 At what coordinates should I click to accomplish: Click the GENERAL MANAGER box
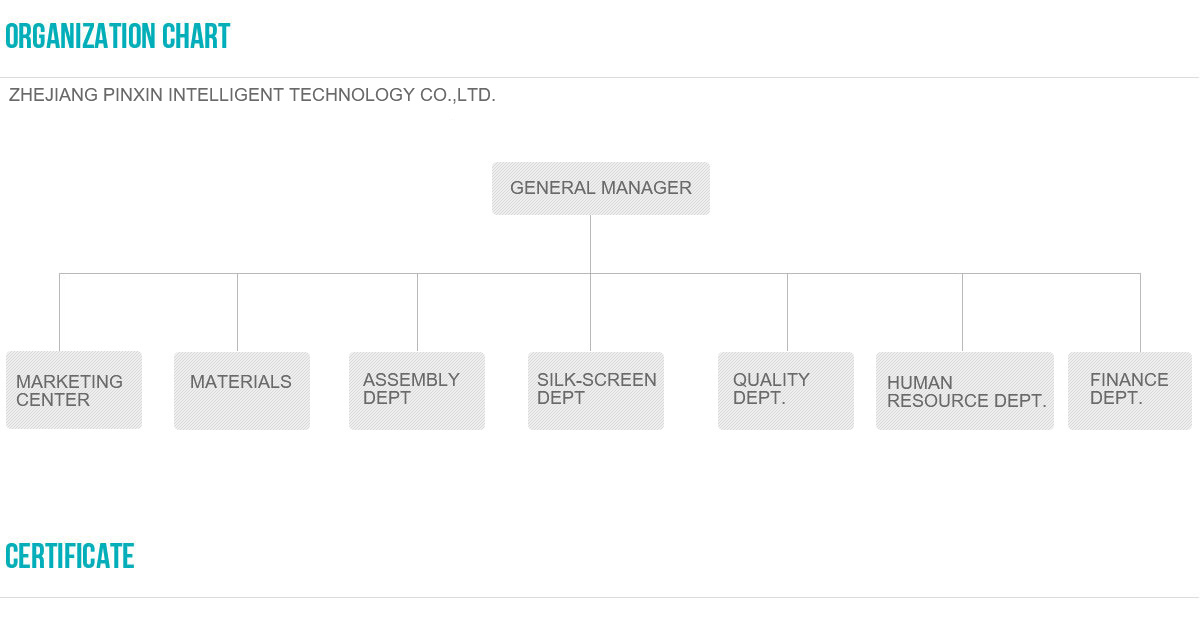pyautogui.click(x=601, y=188)
